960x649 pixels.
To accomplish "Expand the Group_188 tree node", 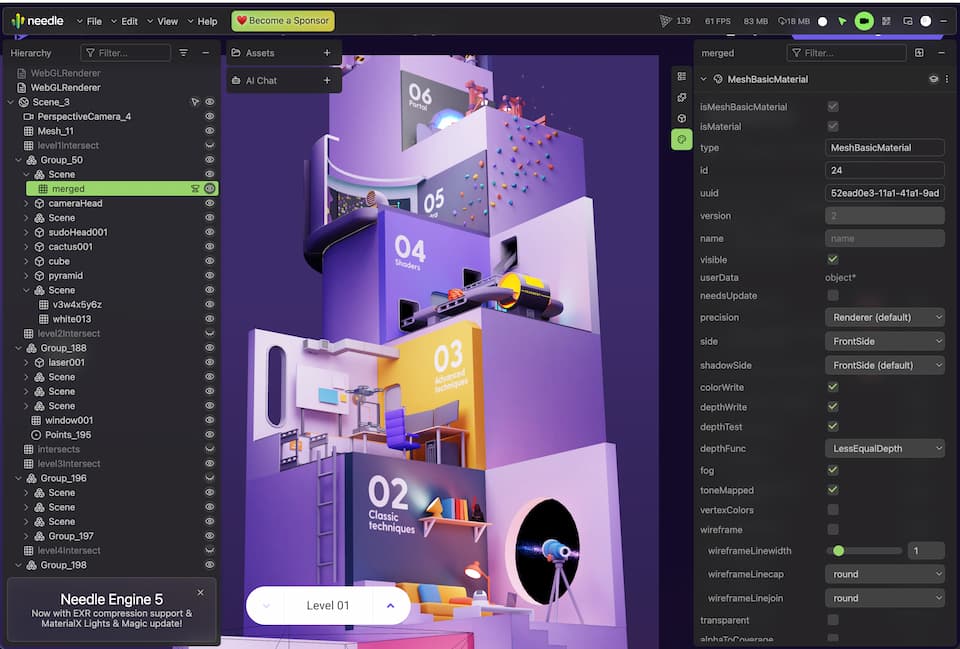I will 17,348.
